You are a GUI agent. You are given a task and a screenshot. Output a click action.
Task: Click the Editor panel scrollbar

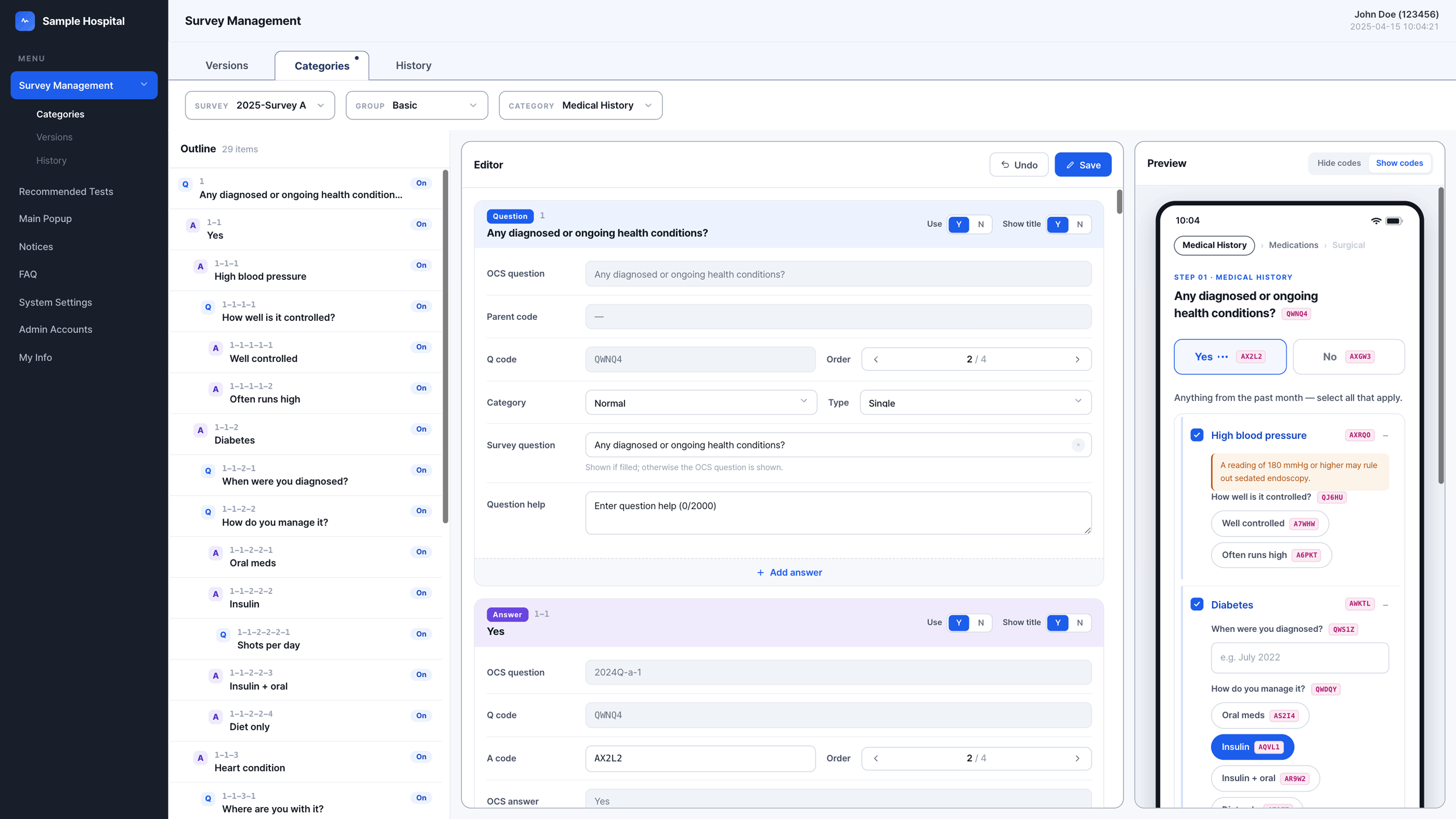point(1119,202)
